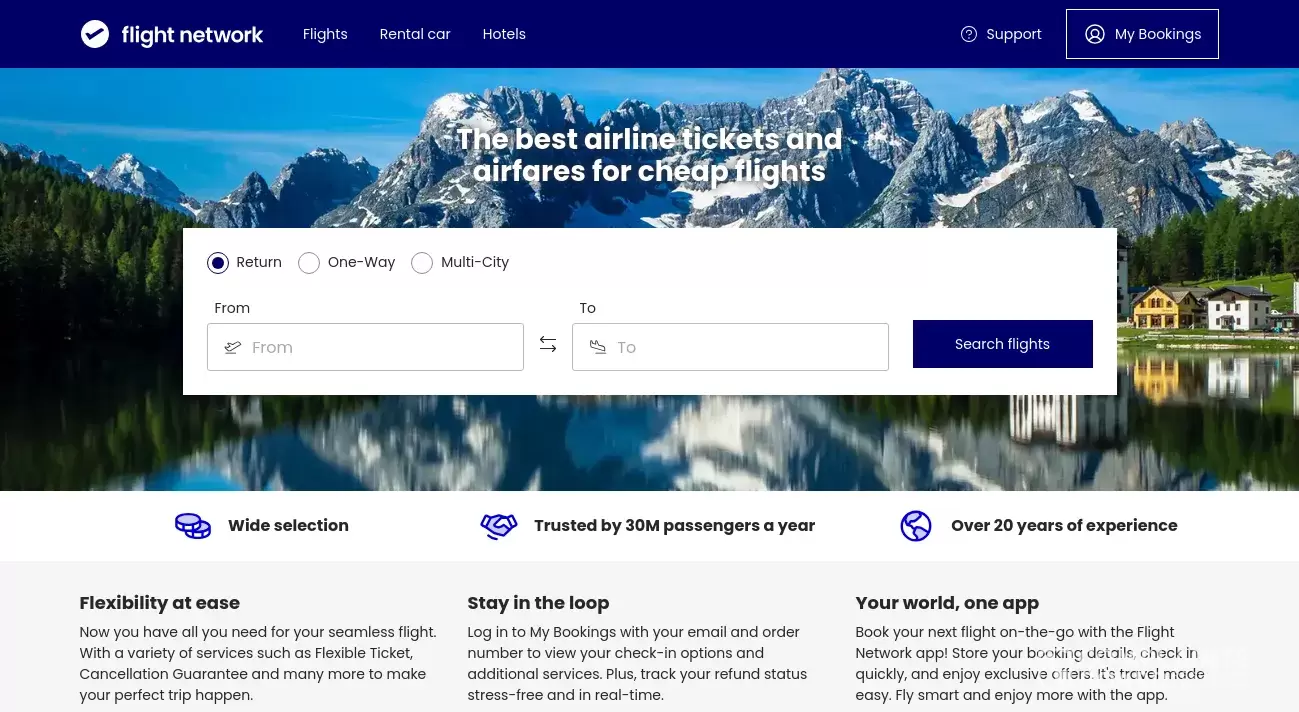1299x712 pixels.
Task: Swap origin and destination with arrows icon
Action: (548, 344)
